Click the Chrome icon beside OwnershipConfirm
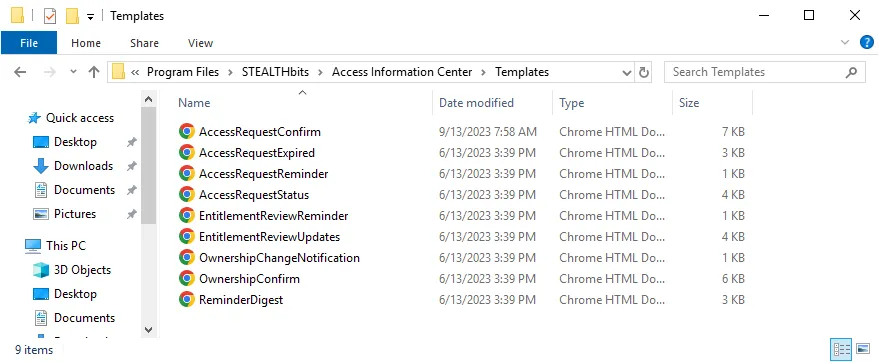This screenshot has height=362, width=879. [187, 279]
